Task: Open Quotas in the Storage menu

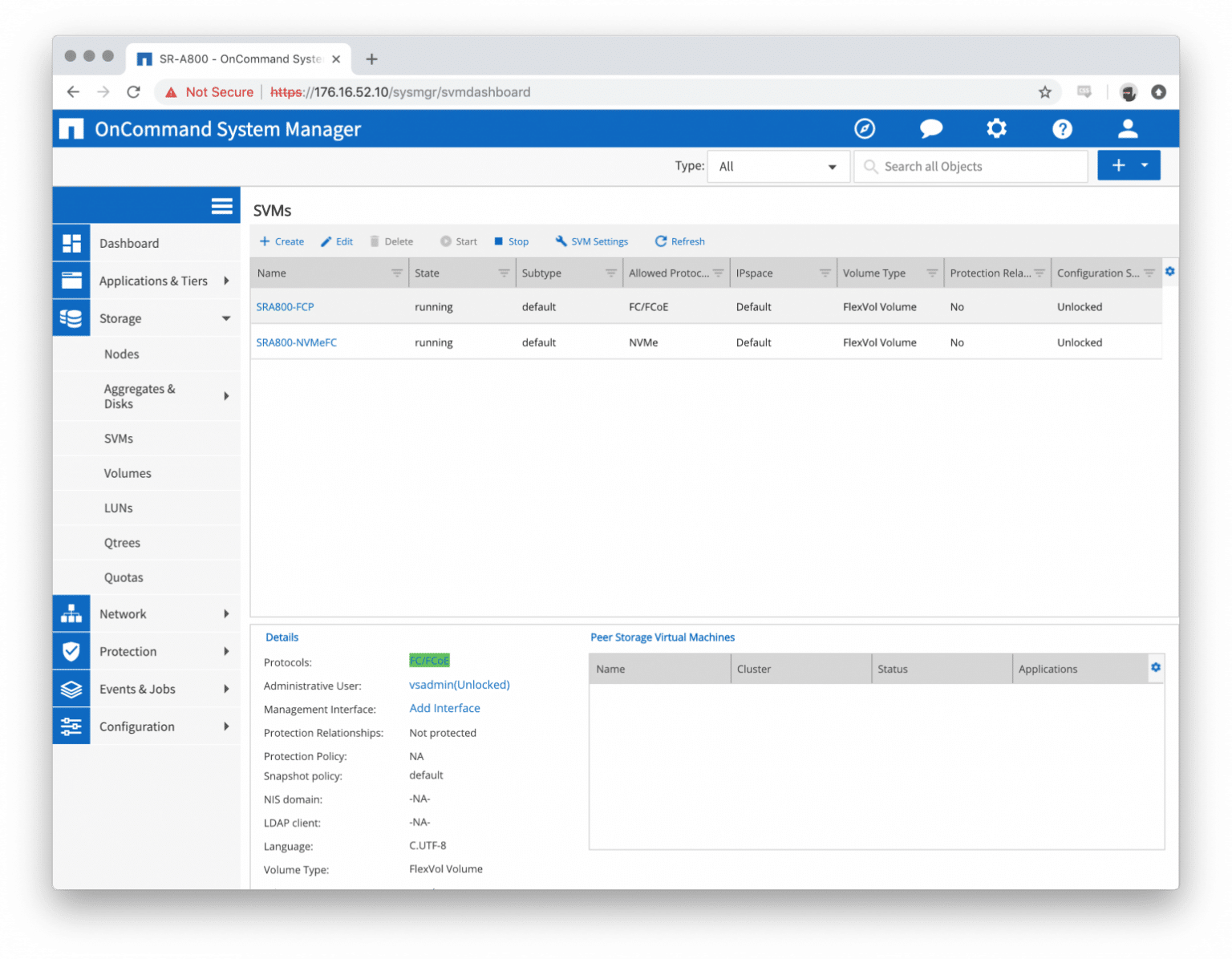Action: coord(124,577)
